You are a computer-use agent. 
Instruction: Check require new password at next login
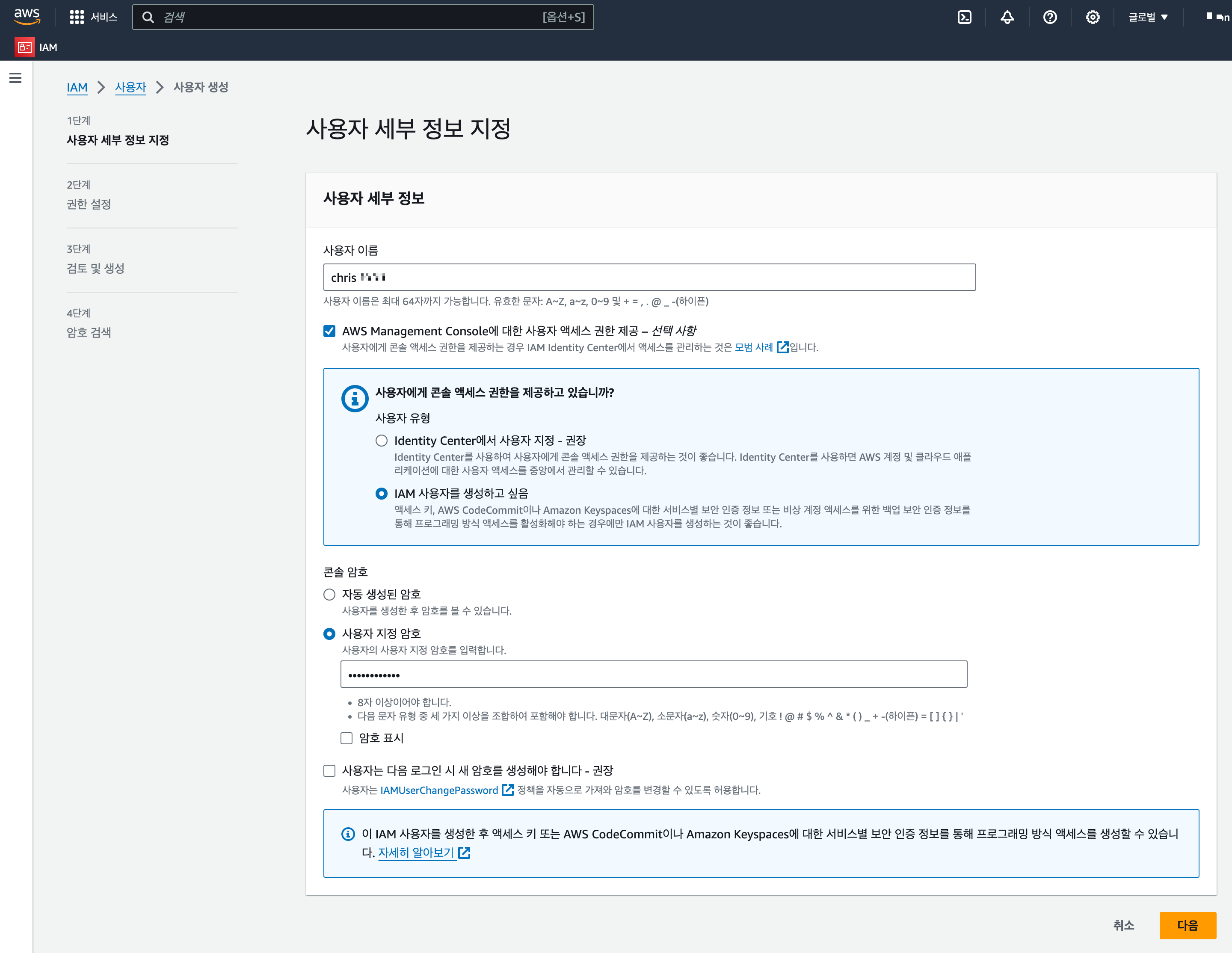tap(329, 770)
